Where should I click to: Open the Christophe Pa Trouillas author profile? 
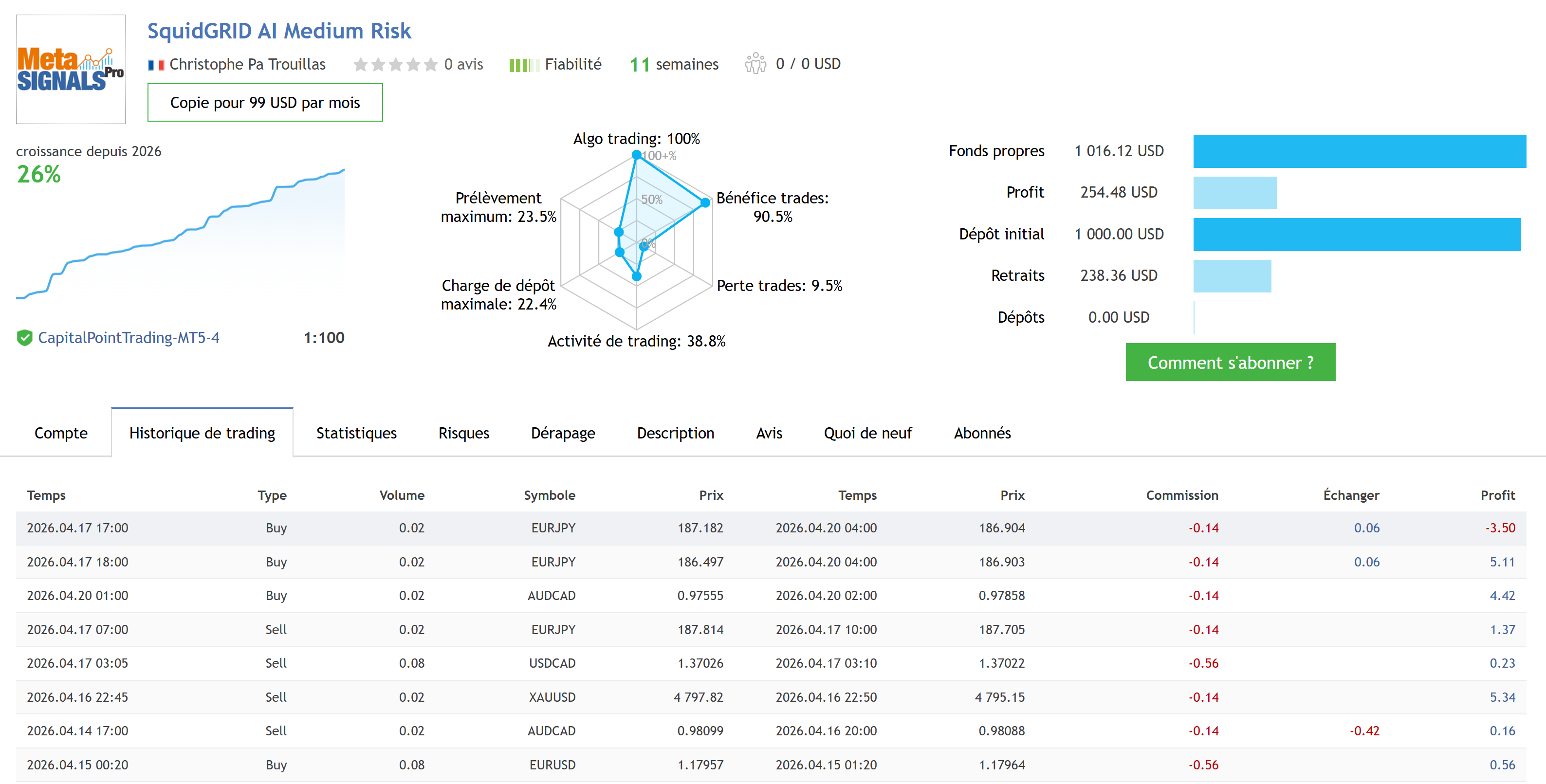247,64
